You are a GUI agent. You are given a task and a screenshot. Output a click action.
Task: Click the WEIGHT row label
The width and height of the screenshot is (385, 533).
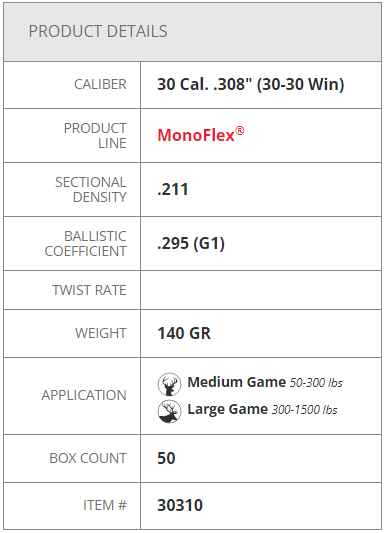[101, 333]
